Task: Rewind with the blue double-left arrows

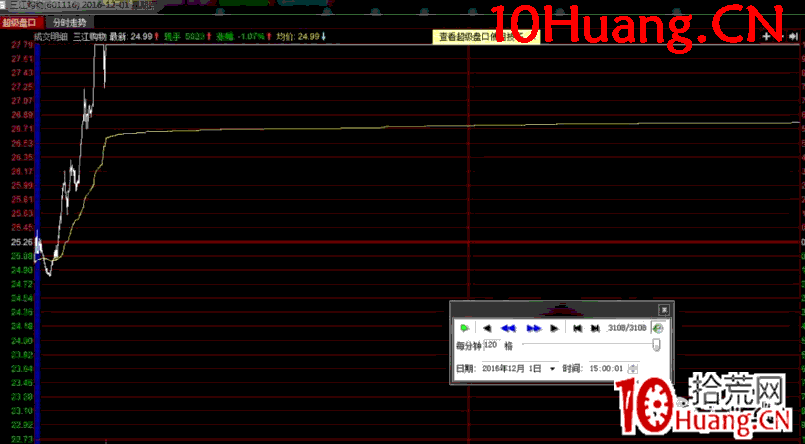Action: click(x=508, y=328)
